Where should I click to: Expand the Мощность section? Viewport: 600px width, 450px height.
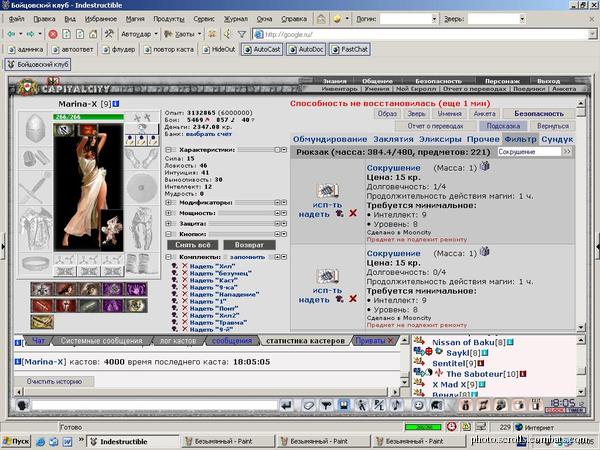click(x=168, y=213)
